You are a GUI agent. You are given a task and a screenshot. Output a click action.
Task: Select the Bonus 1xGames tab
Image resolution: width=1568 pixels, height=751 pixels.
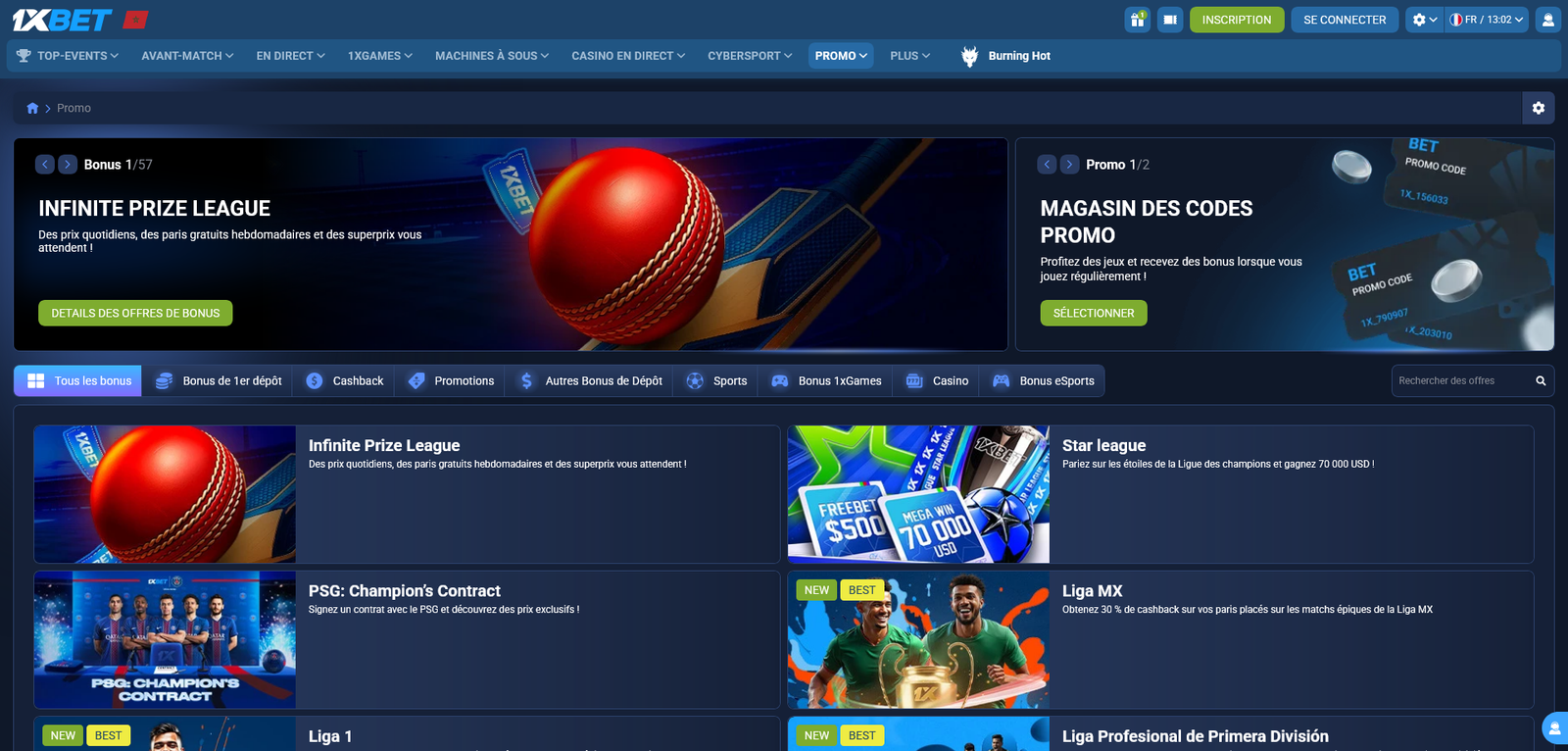(x=826, y=380)
